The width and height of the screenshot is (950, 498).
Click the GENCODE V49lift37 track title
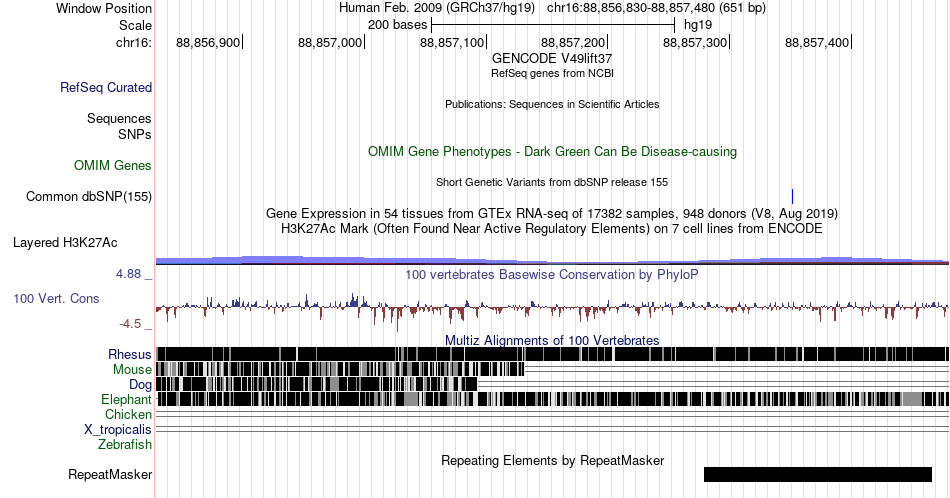click(x=552, y=58)
